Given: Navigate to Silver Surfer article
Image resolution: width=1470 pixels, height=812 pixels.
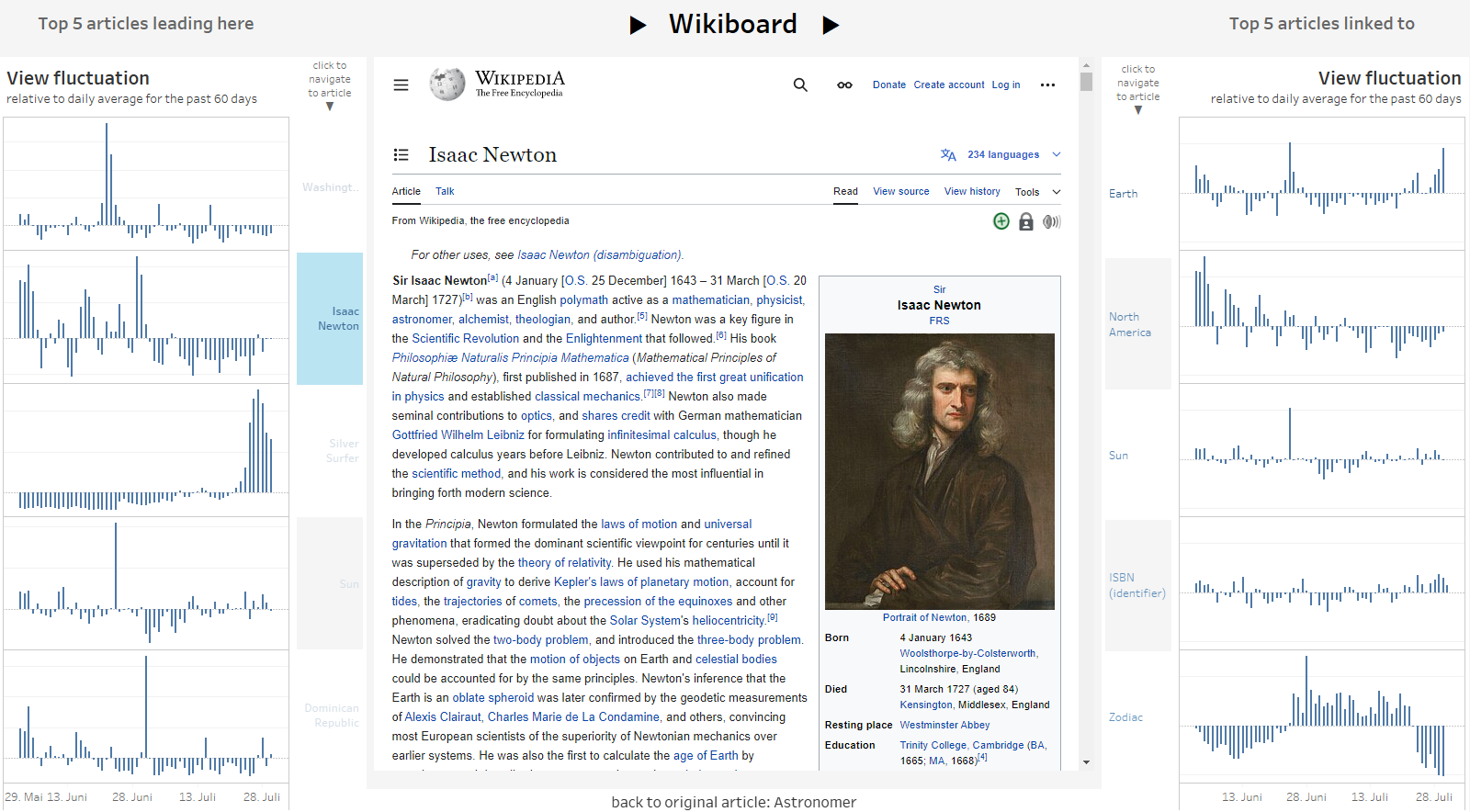Looking at the screenshot, I should (330, 451).
